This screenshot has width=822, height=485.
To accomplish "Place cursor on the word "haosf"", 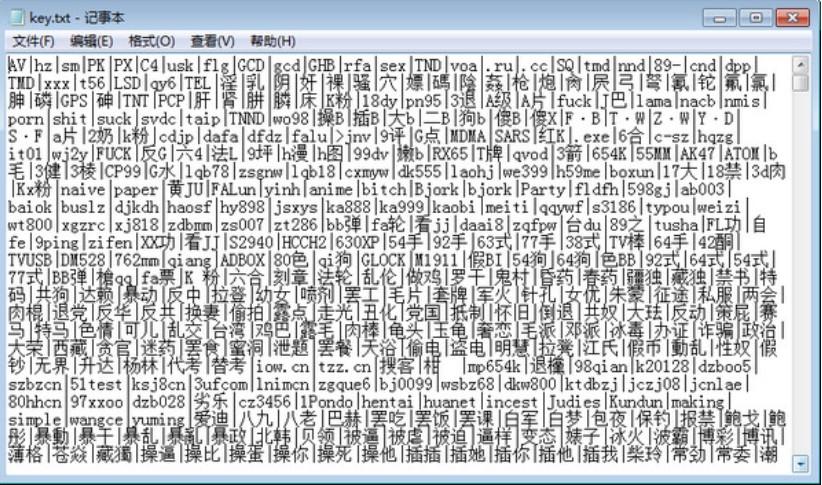I will [x=189, y=207].
